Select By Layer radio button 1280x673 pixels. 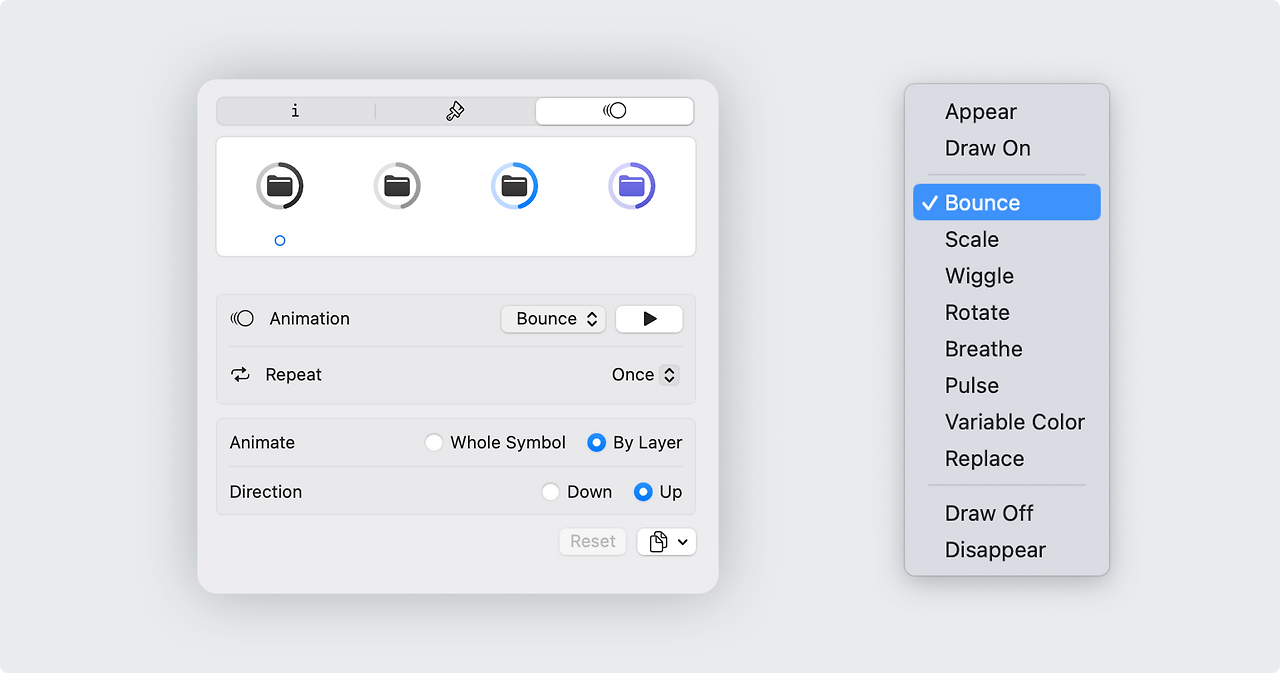point(596,443)
